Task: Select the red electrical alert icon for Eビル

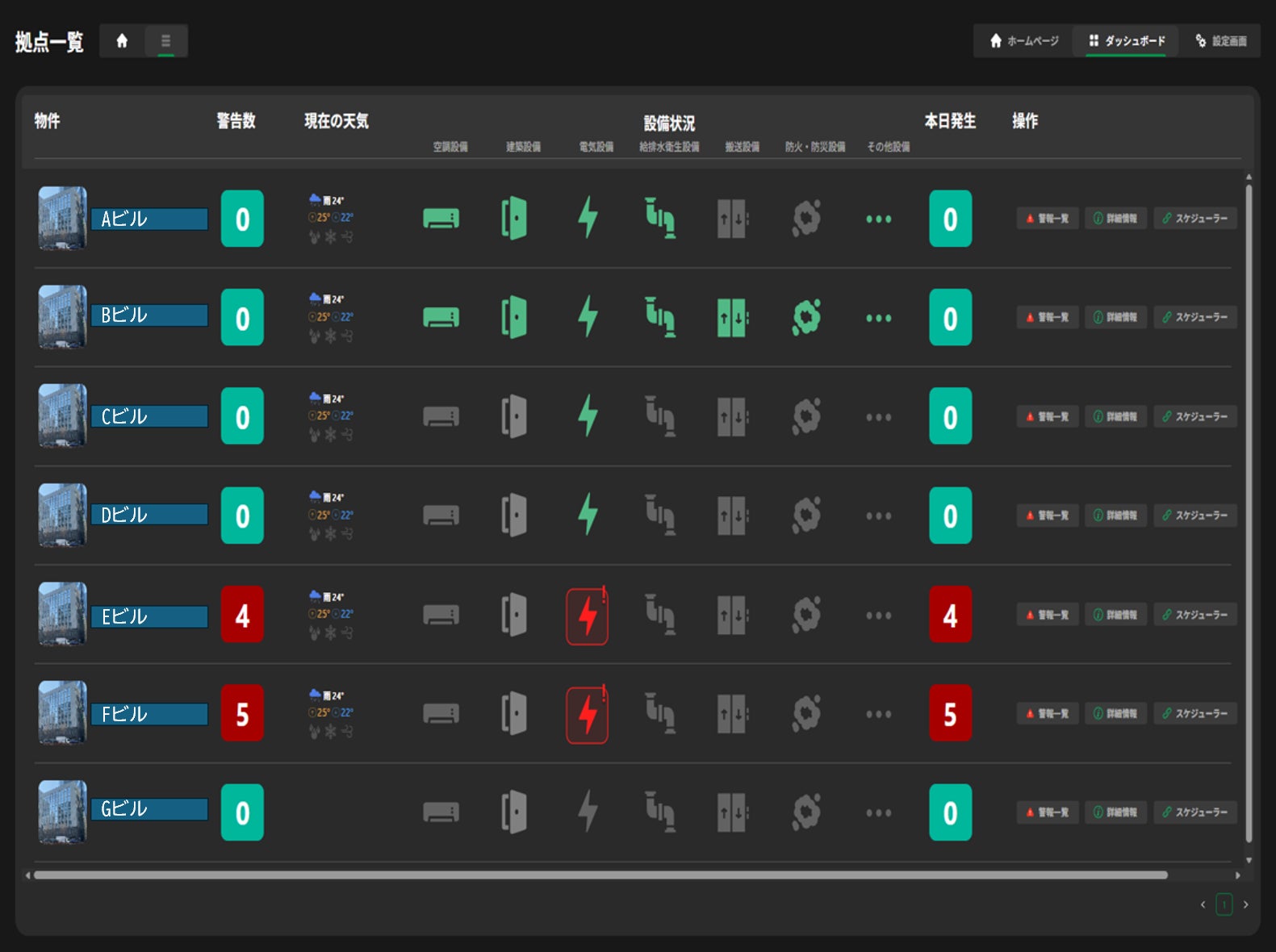Action: [588, 616]
